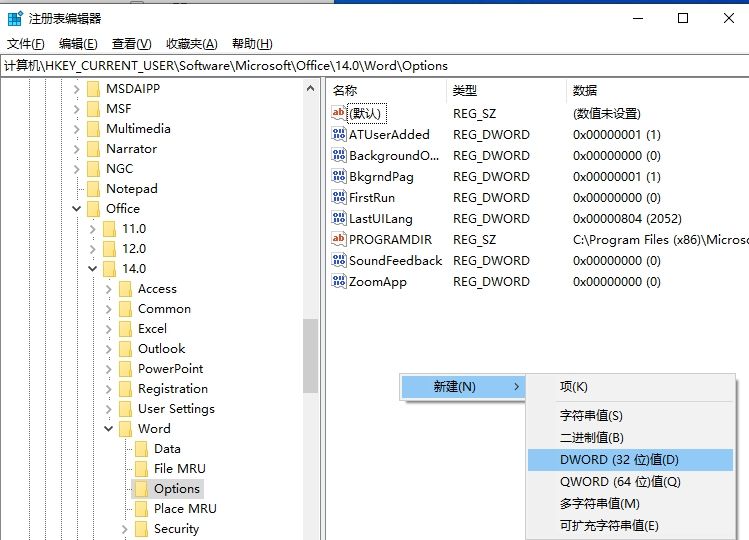
Task: Open the 帮助(H) menu
Action: click(x=252, y=44)
